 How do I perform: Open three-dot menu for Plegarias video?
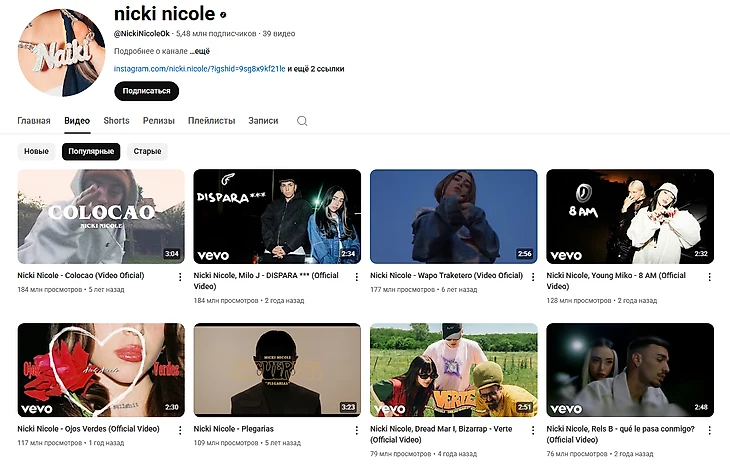tap(357, 431)
